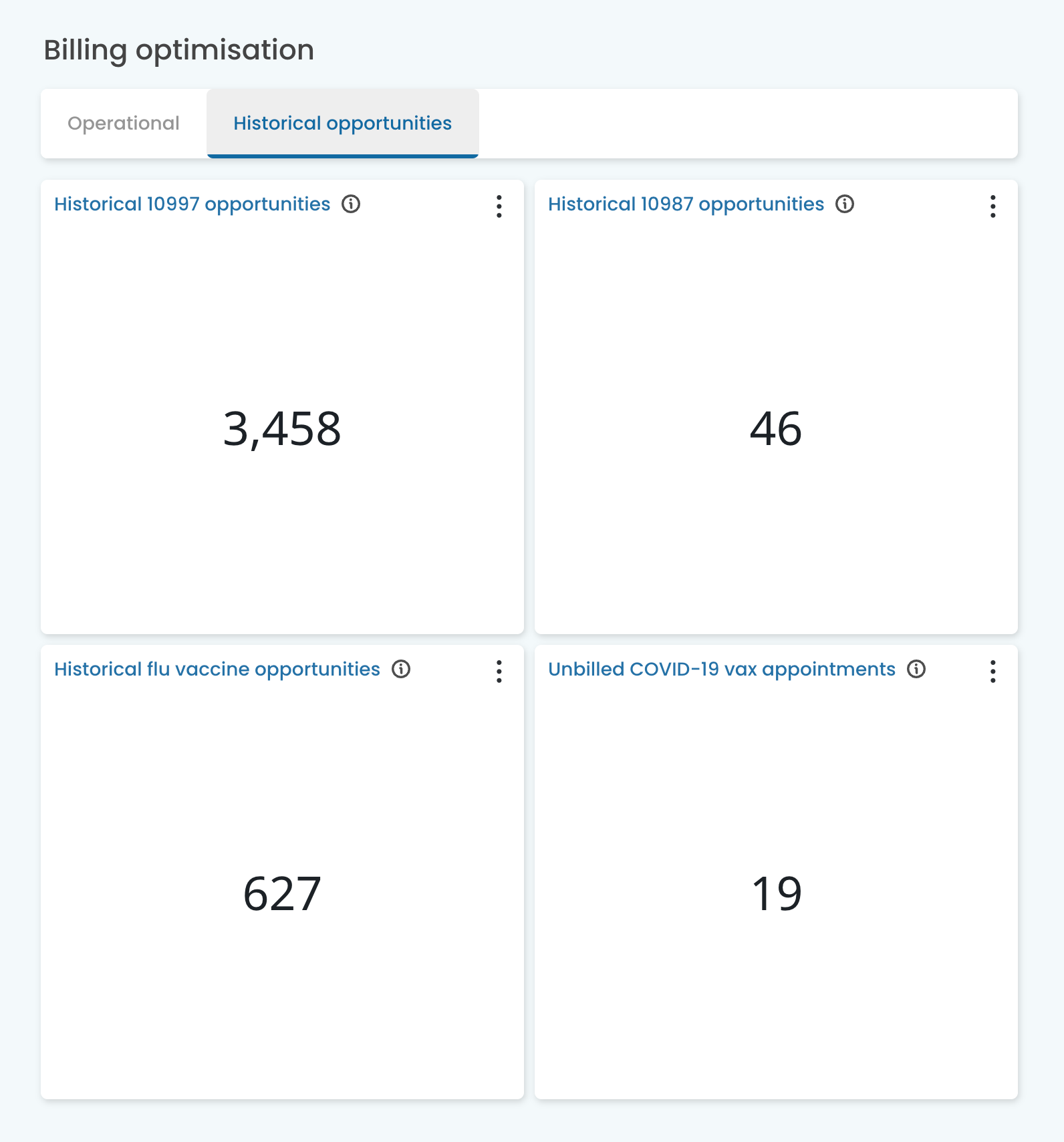
Task: Click info icon beside Historical 10987 opportunities
Action: point(845,204)
